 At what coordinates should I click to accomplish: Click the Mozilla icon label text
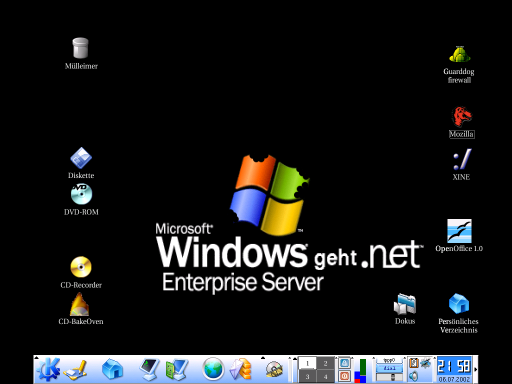click(x=461, y=134)
